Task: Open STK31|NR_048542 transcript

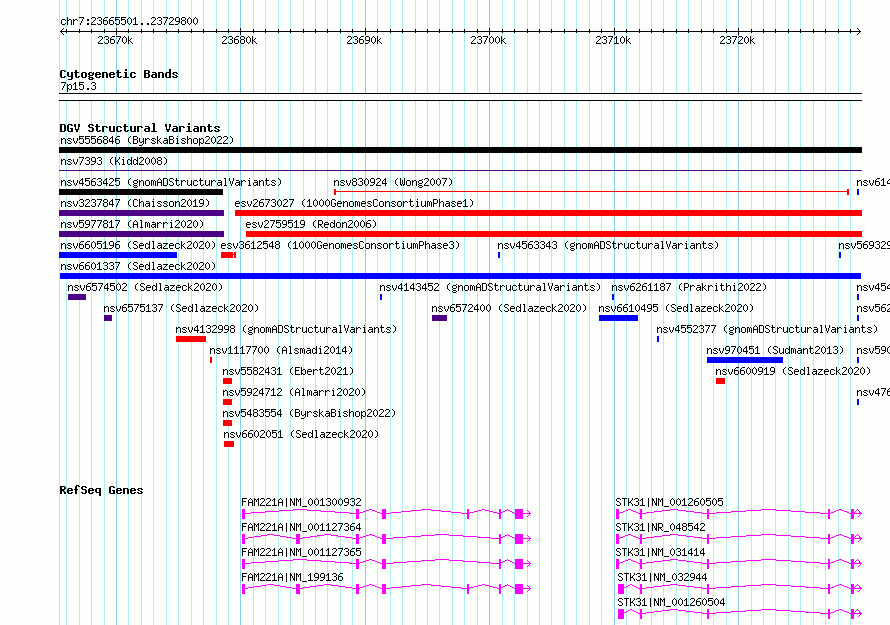Action: click(x=660, y=527)
